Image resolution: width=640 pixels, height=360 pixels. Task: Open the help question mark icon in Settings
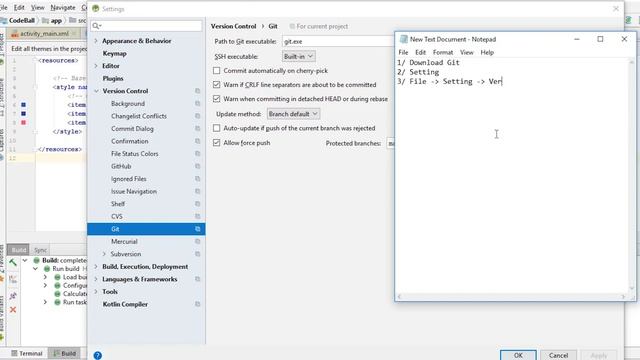pos(98,355)
